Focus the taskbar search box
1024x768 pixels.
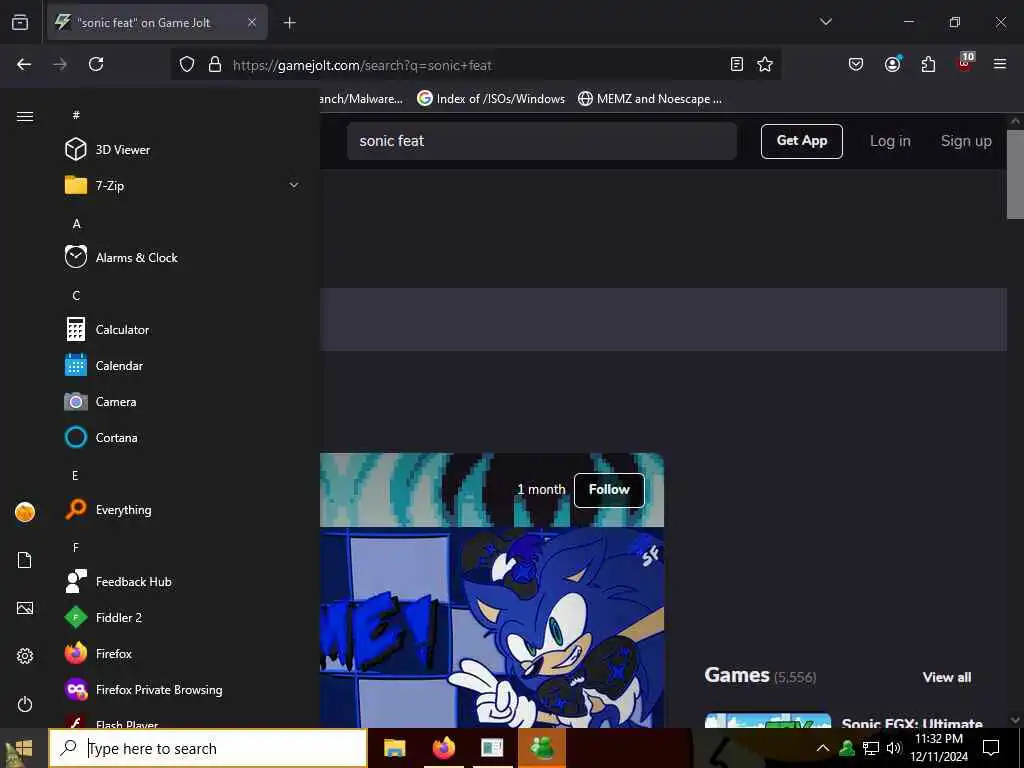tap(208, 748)
